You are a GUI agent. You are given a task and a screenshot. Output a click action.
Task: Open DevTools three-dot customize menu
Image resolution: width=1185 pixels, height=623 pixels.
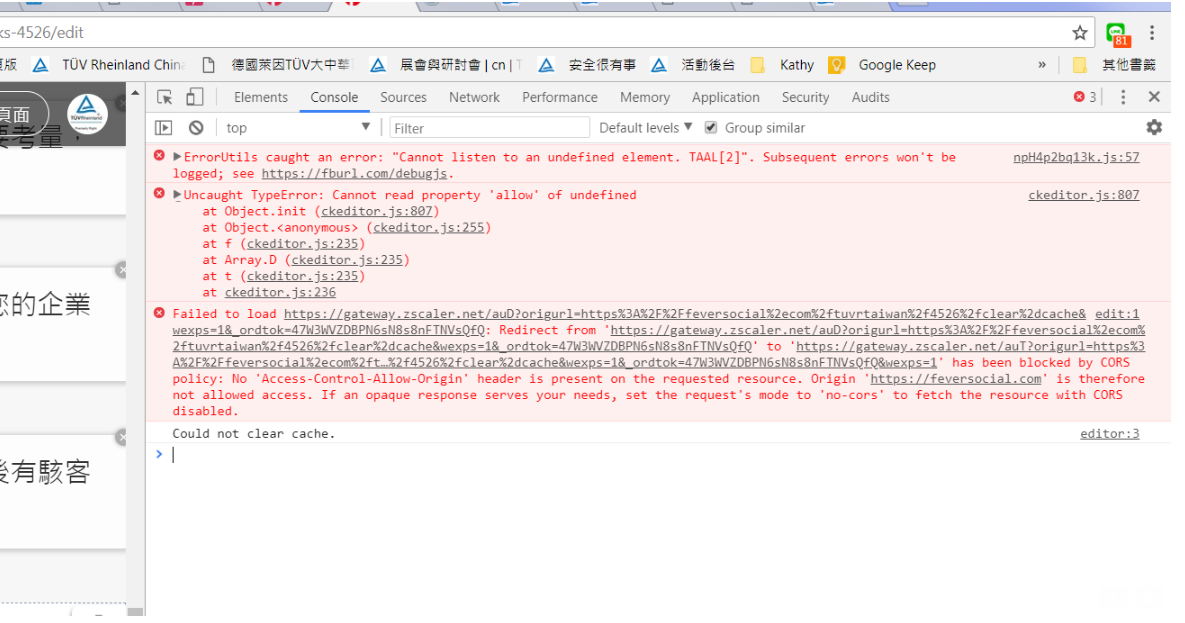[x=1123, y=97]
